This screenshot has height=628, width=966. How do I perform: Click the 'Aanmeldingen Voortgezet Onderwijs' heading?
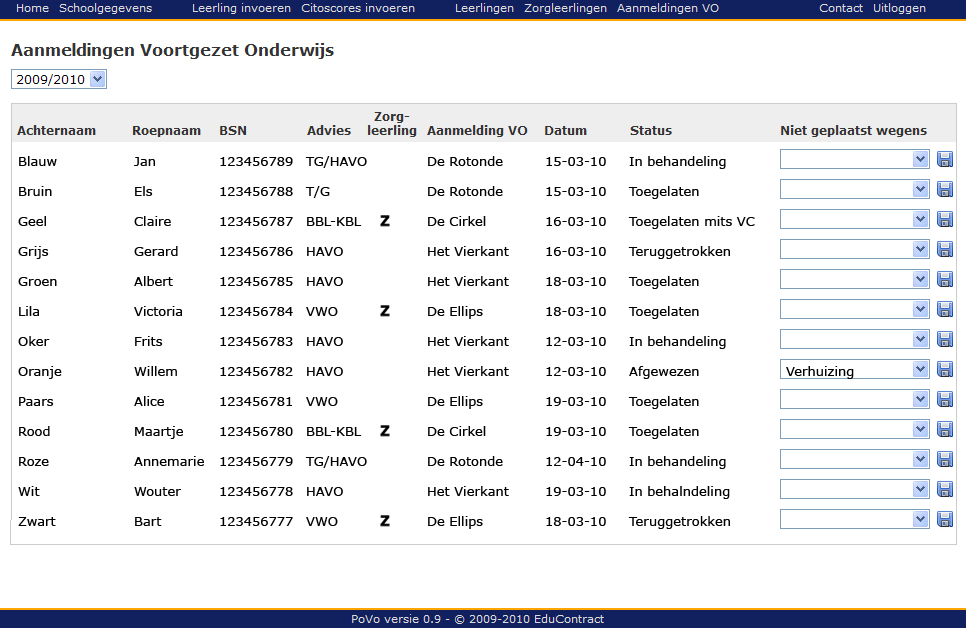pyautogui.click(x=172, y=50)
